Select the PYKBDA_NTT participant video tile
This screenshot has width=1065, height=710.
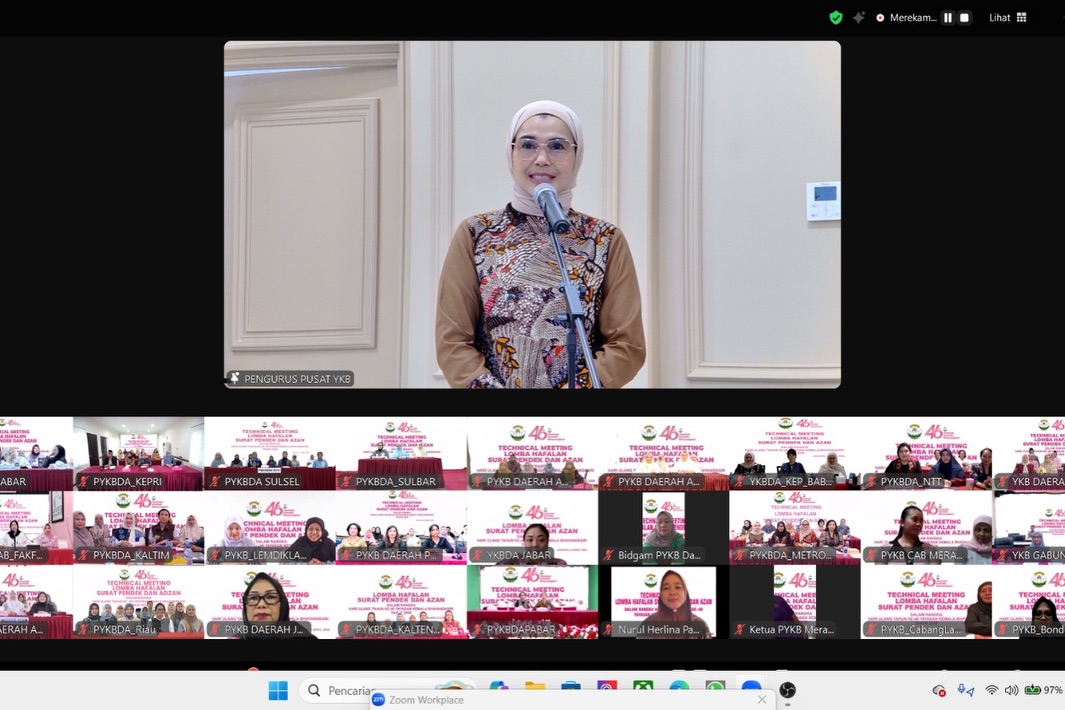pos(926,453)
